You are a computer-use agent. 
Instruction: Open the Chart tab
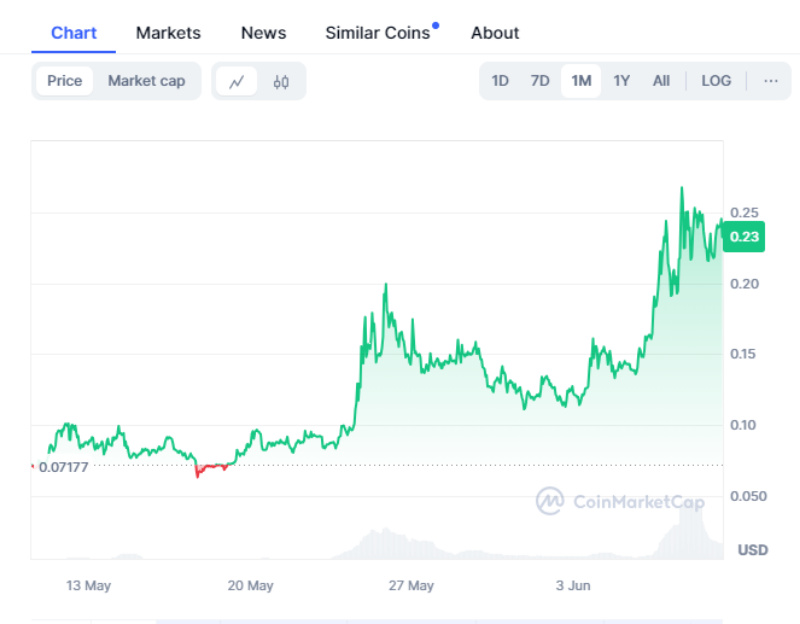(x=74, y=33)
